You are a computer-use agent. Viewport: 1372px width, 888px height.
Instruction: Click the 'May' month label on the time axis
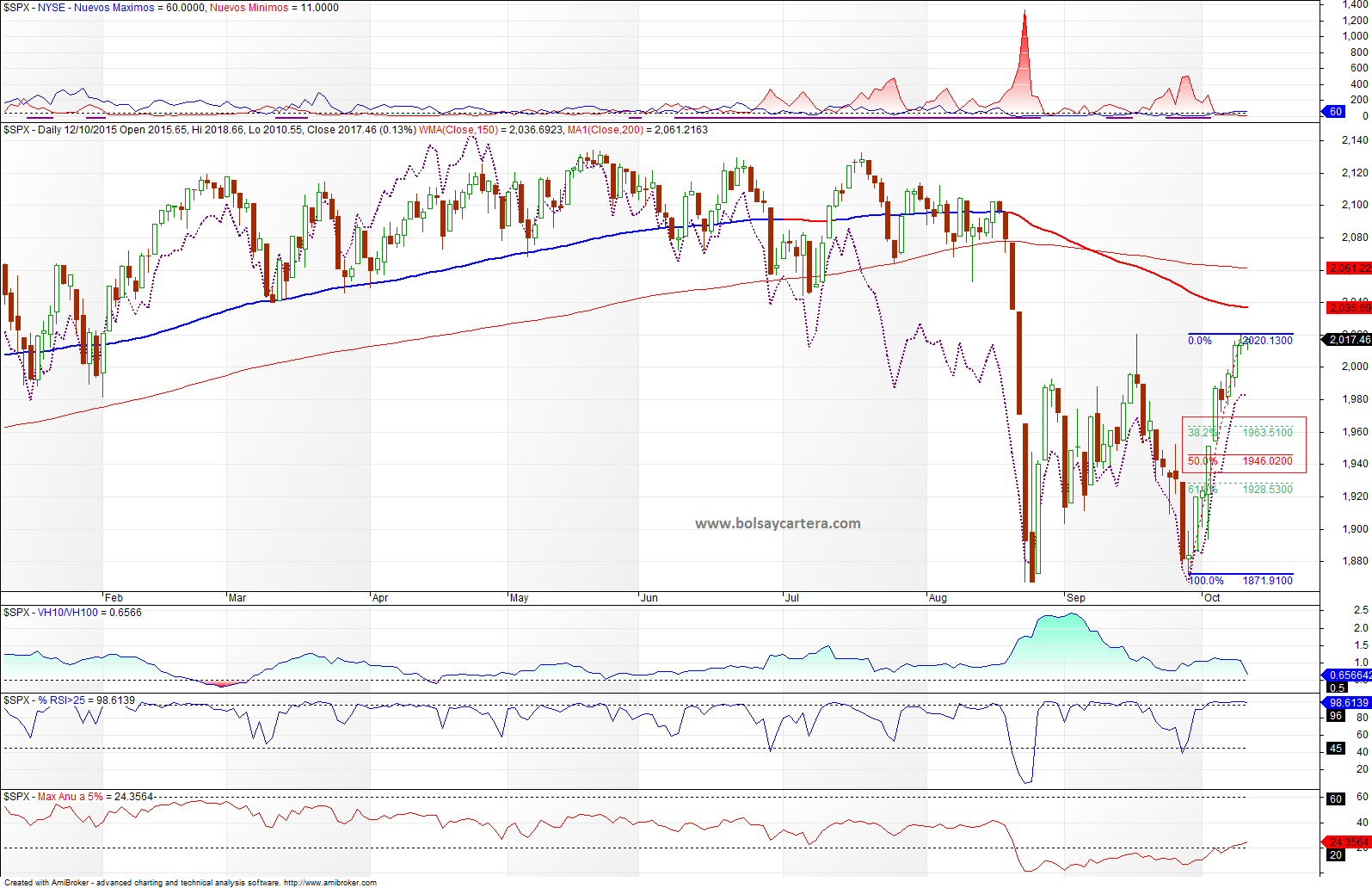[x=519, y=598]
